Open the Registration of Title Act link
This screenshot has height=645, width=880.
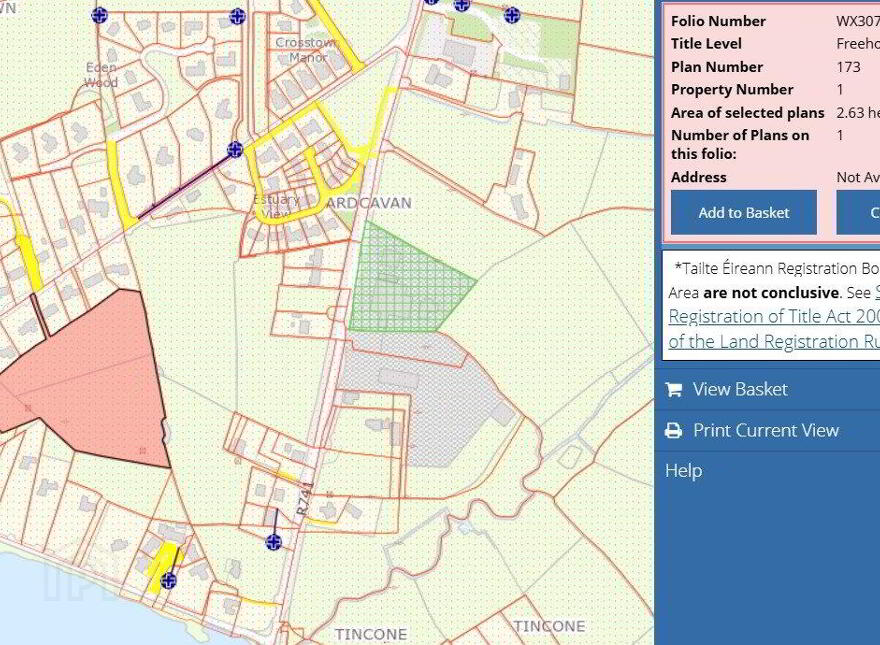[x=774, y=317]
